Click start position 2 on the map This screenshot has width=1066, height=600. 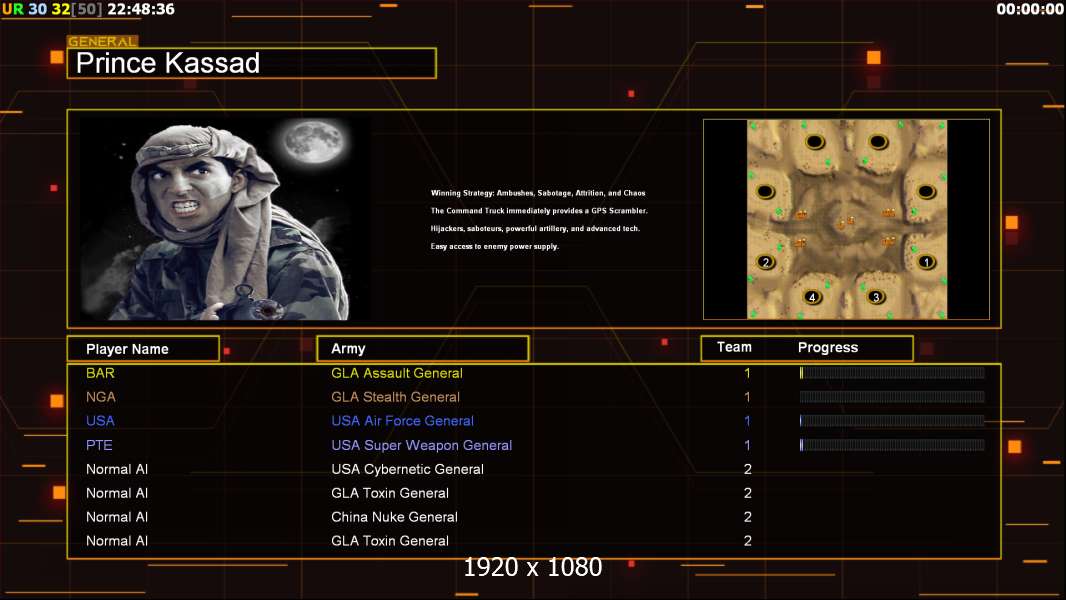(766, 262)
